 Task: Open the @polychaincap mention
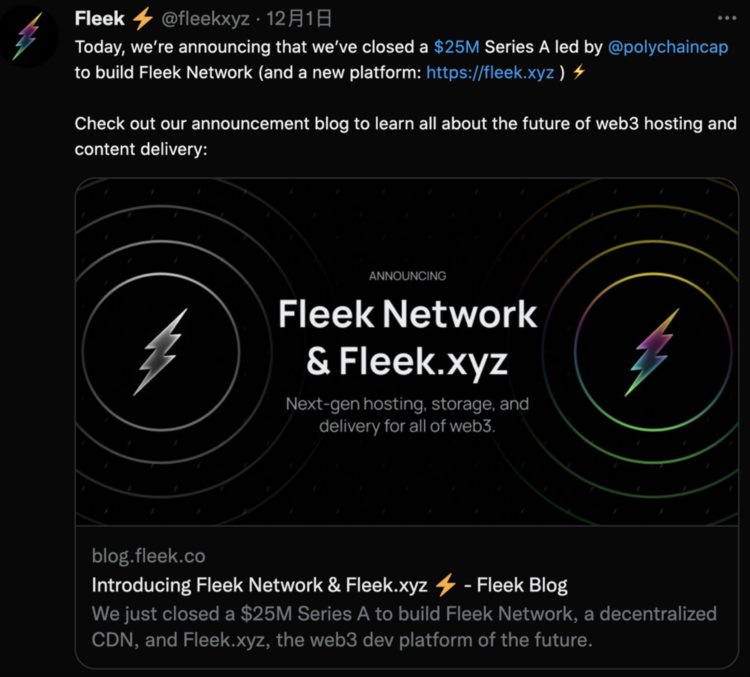coord(668,47)
